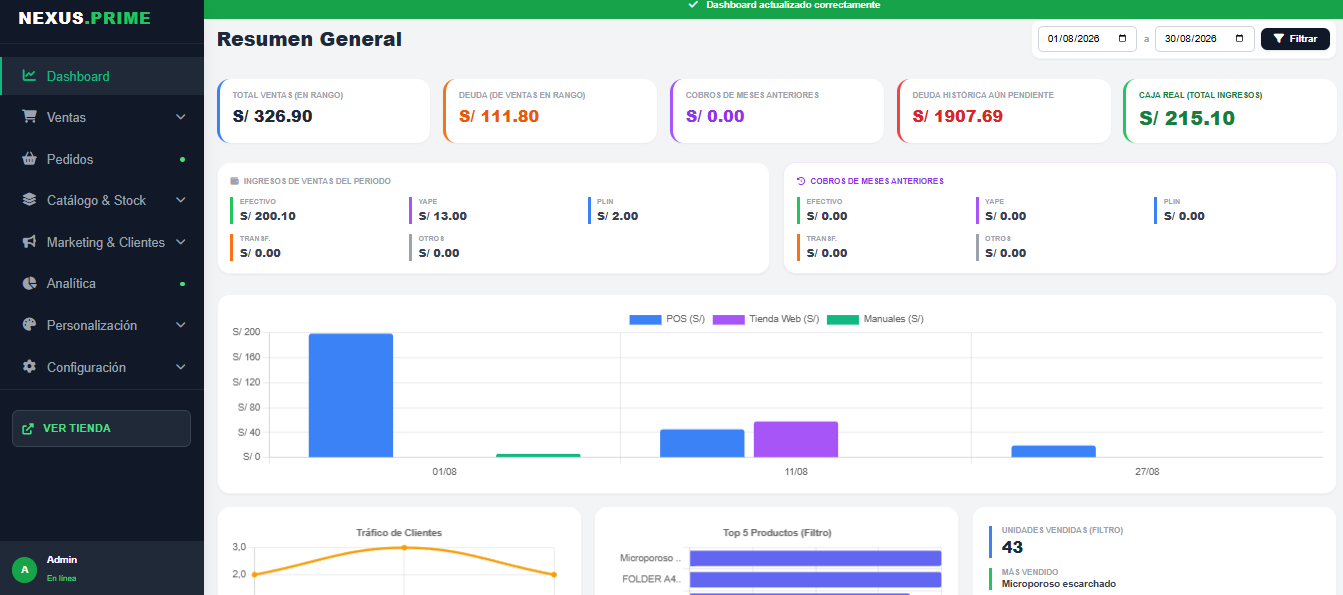The image size is (1343, 595).
Task: Click the Efectivo amount S/ 200.10
Action: (268, 216)
